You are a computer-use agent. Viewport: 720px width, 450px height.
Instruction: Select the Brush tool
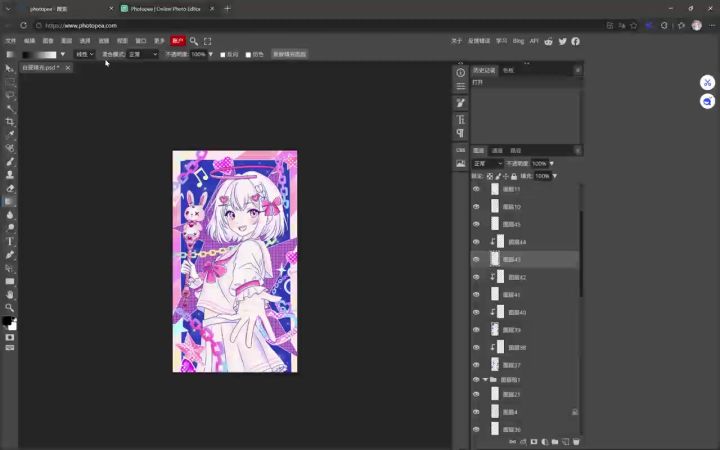9,162
